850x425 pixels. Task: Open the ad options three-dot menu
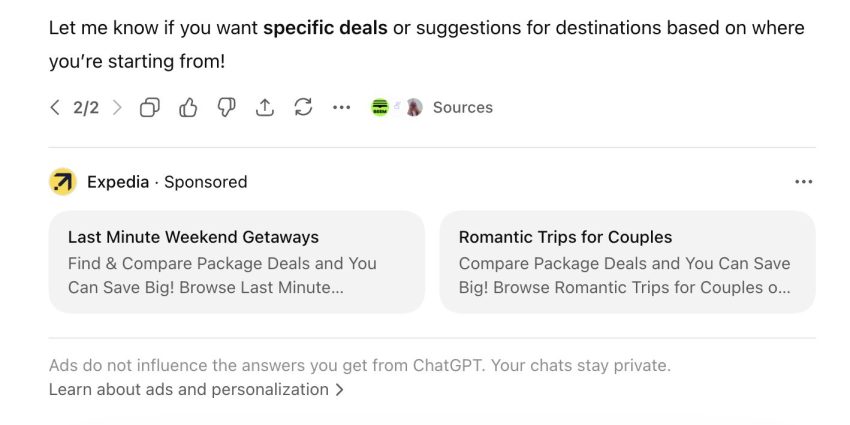pyautogui.click(x=803, y=182)
